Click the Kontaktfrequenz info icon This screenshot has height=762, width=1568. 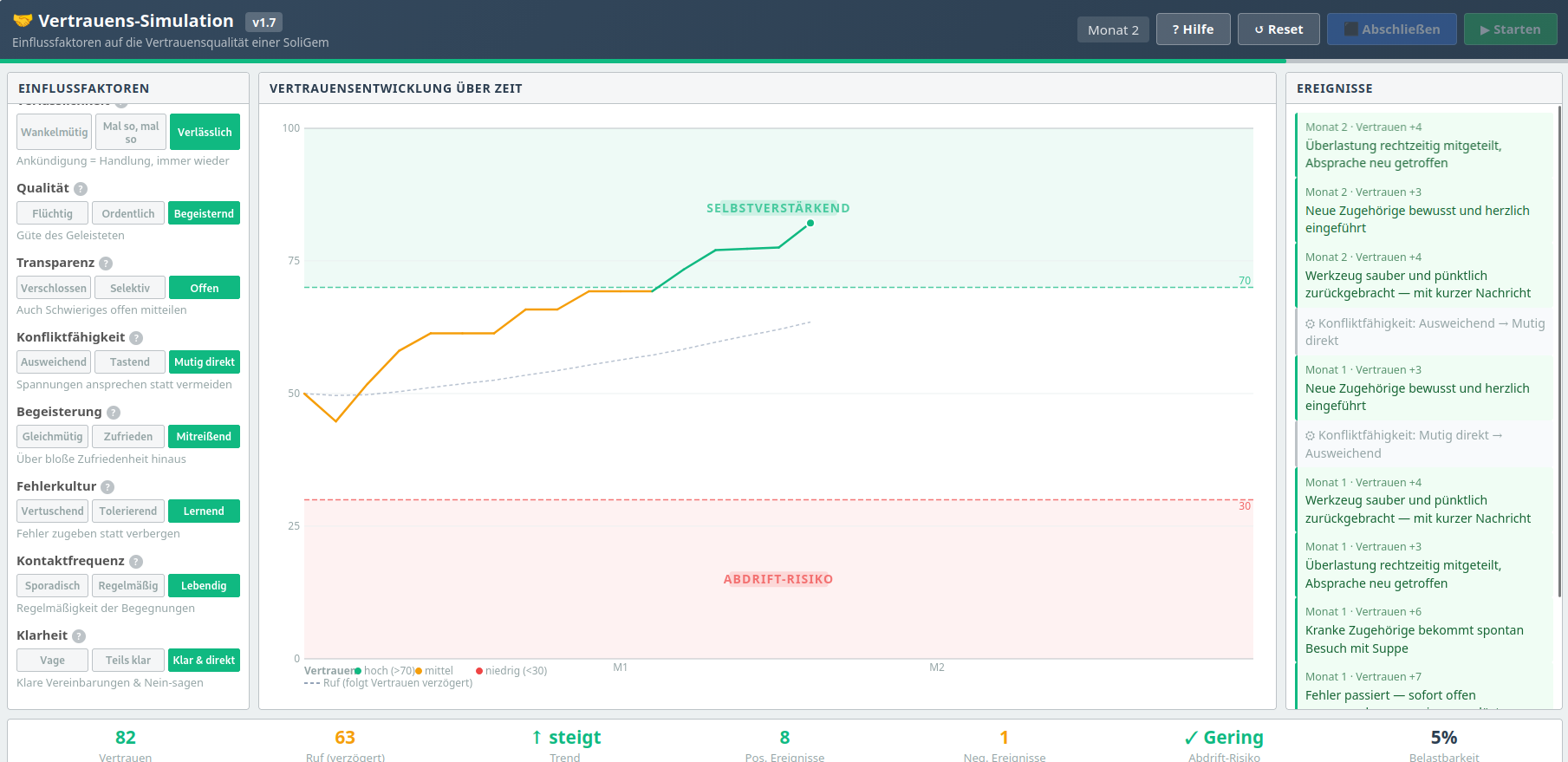tap(136, 562)
